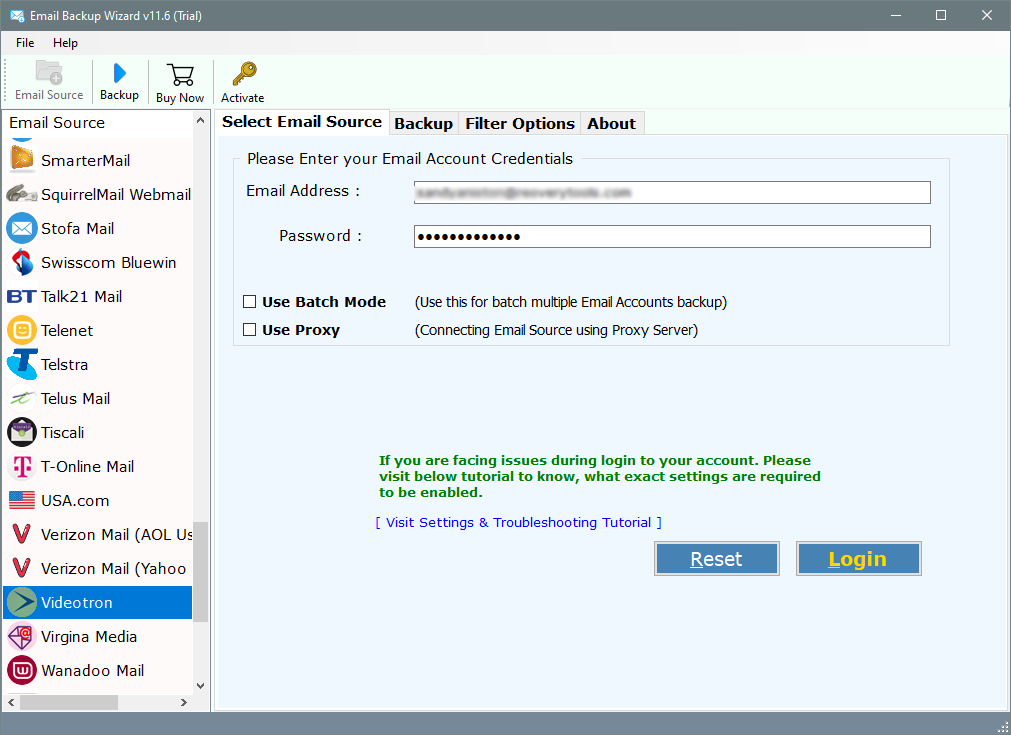
Task: Switch to the Backup tab
Action: coord(424,124)
